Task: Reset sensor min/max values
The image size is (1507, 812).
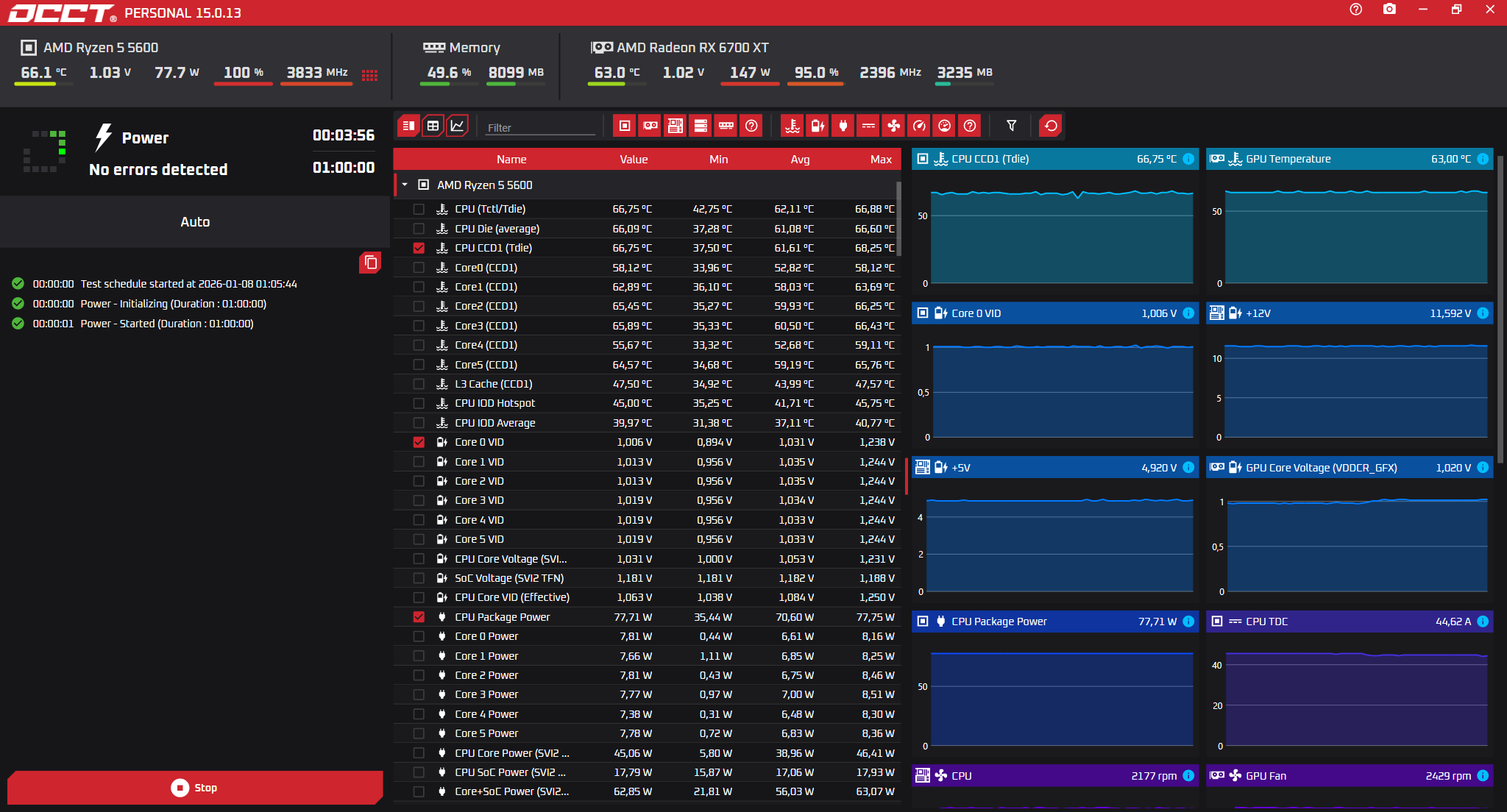Action: click(x=1051, y=126)
